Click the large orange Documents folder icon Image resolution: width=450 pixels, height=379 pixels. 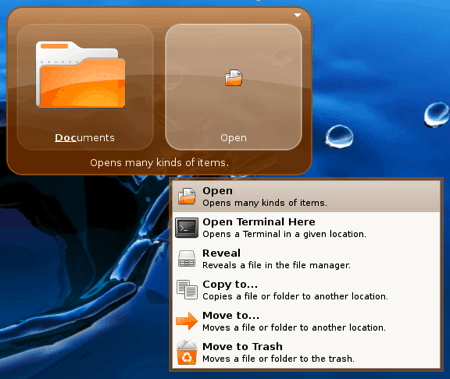pyautogui.click(x=81, y=75)
